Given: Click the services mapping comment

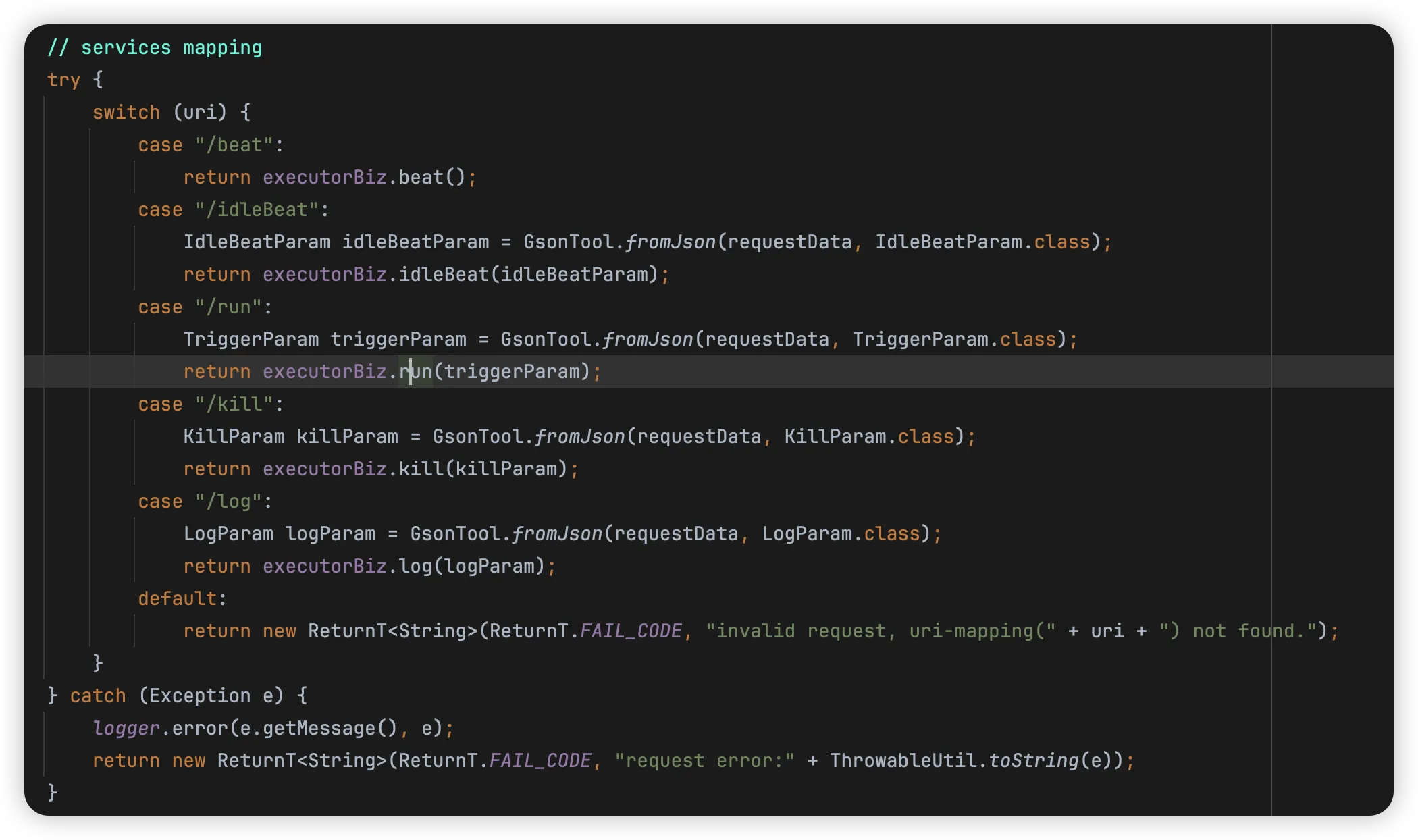Looking at the screenshot, I should (x=155, y=48).
